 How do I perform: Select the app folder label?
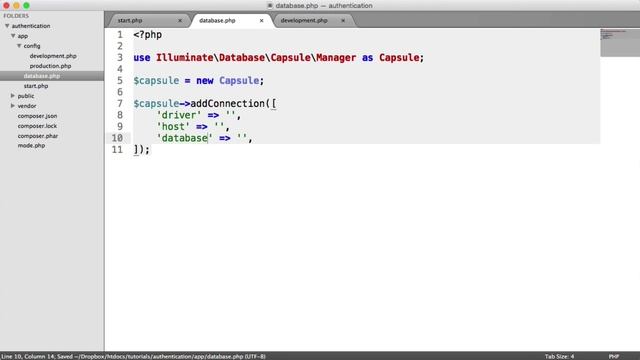tap(22, 36)
